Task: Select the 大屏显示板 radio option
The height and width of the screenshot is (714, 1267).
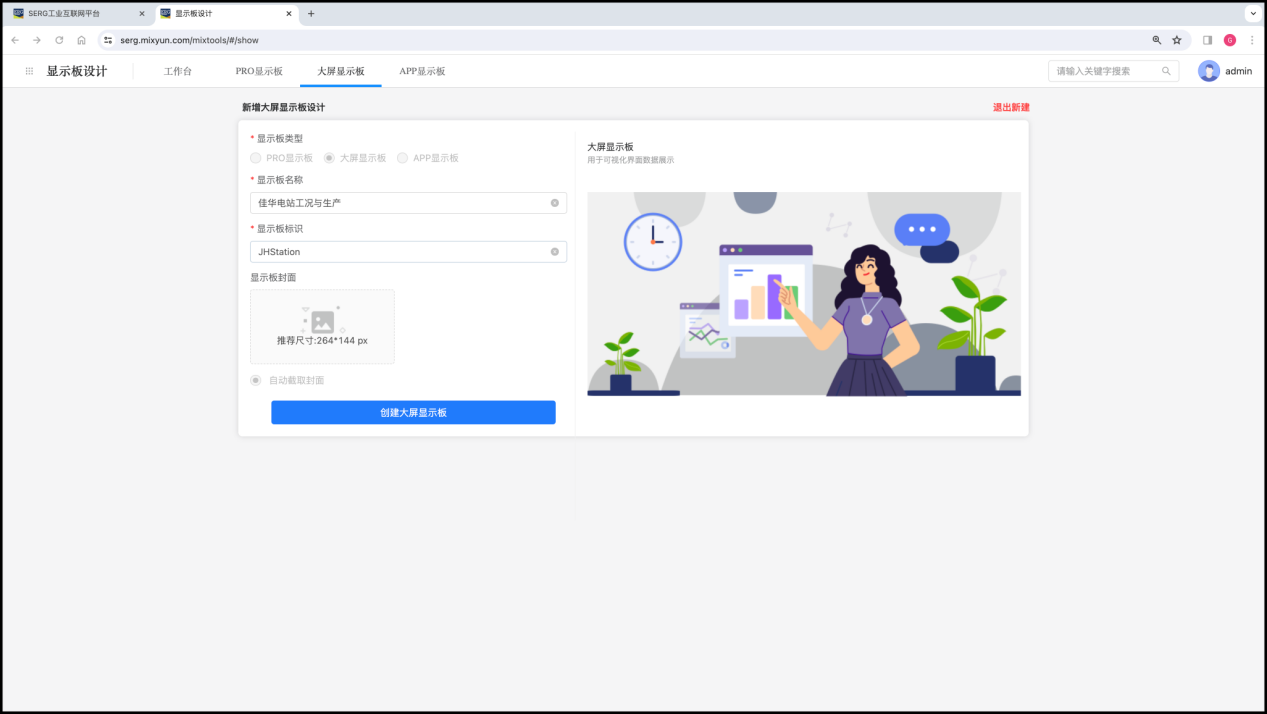Action: pos(330,158)
